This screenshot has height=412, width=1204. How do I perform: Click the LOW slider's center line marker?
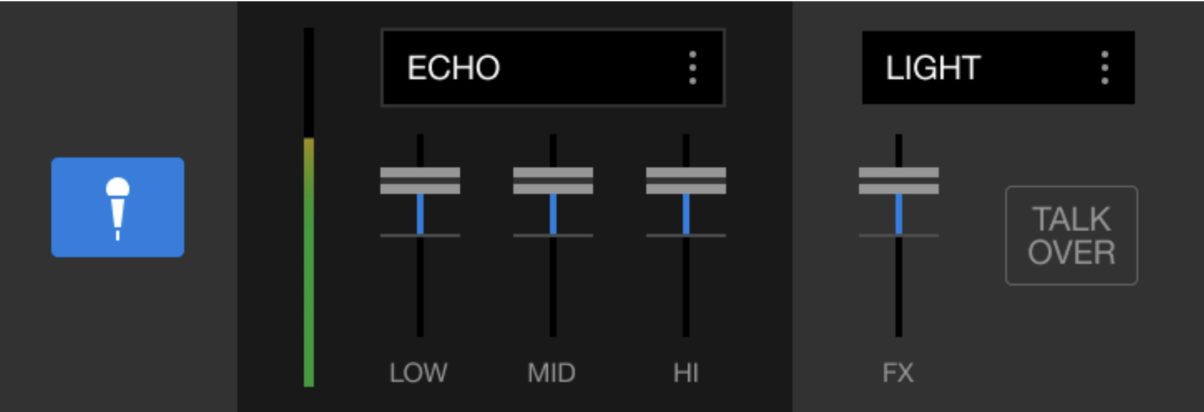click(x=420, y=236)
